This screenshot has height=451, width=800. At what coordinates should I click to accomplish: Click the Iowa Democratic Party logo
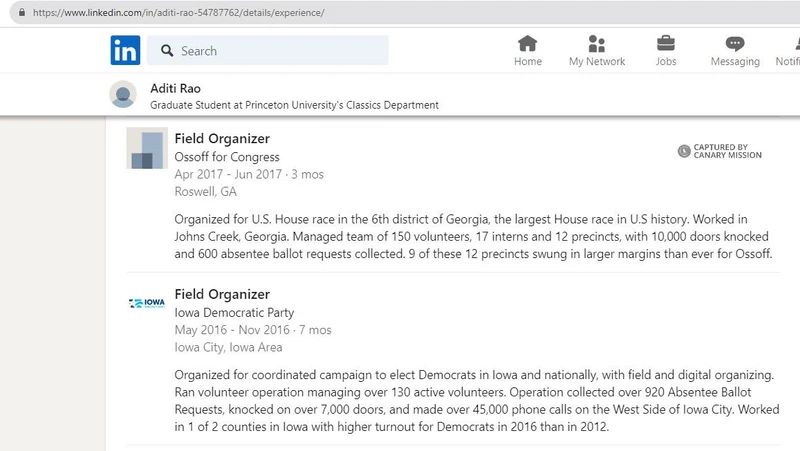(x=146, y=303)
